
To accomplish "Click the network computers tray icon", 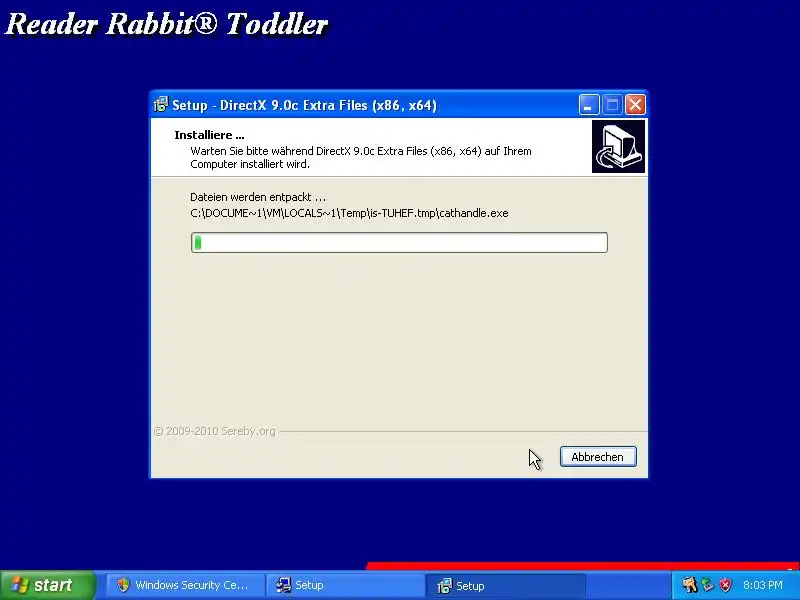I will tap(708, 585).
